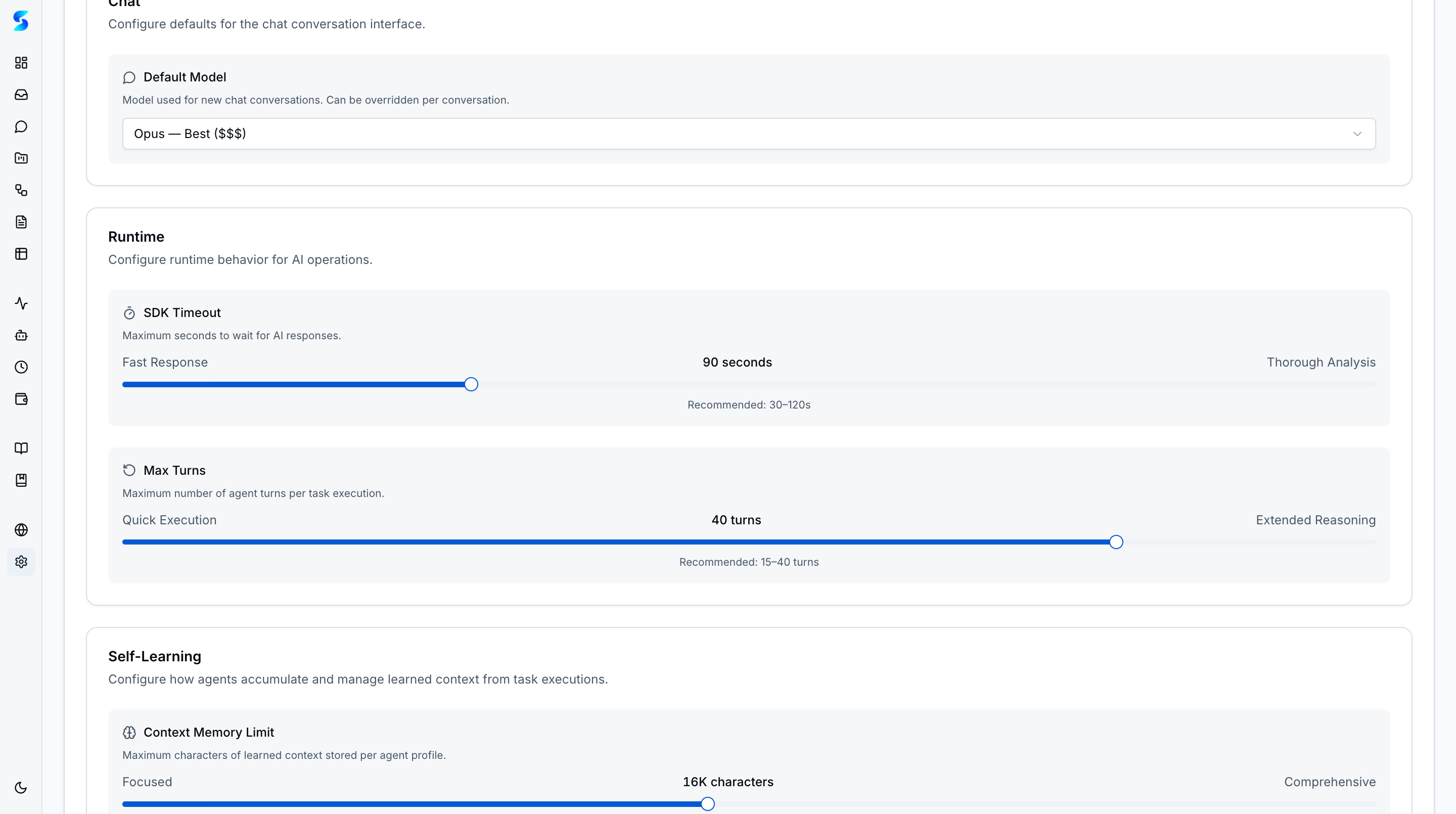Open the Projects folder section
1456x814 pixels.
(x=21, y=158)
